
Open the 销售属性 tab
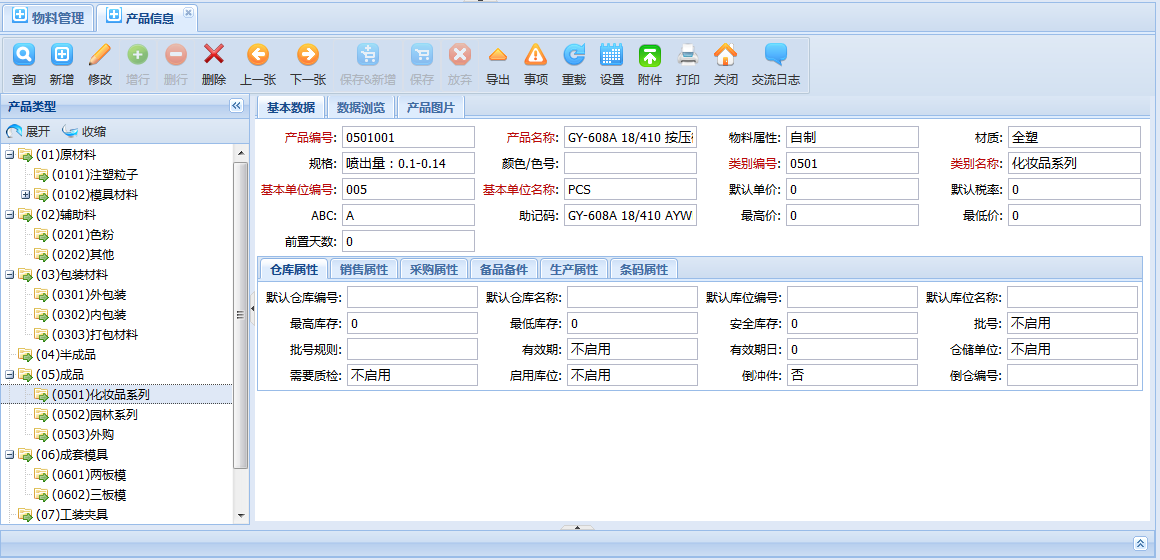pyautogui.click(x=364, y=269)
